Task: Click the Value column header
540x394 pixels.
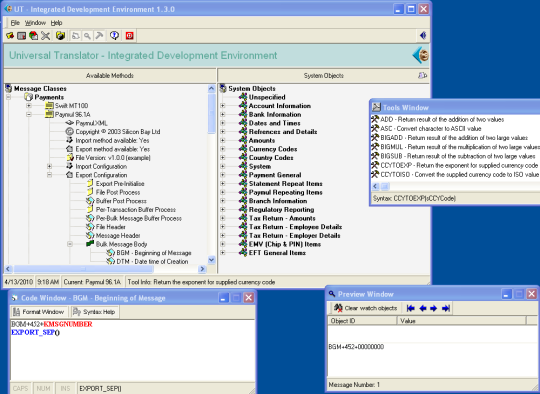Action: (x=461, y=321)
